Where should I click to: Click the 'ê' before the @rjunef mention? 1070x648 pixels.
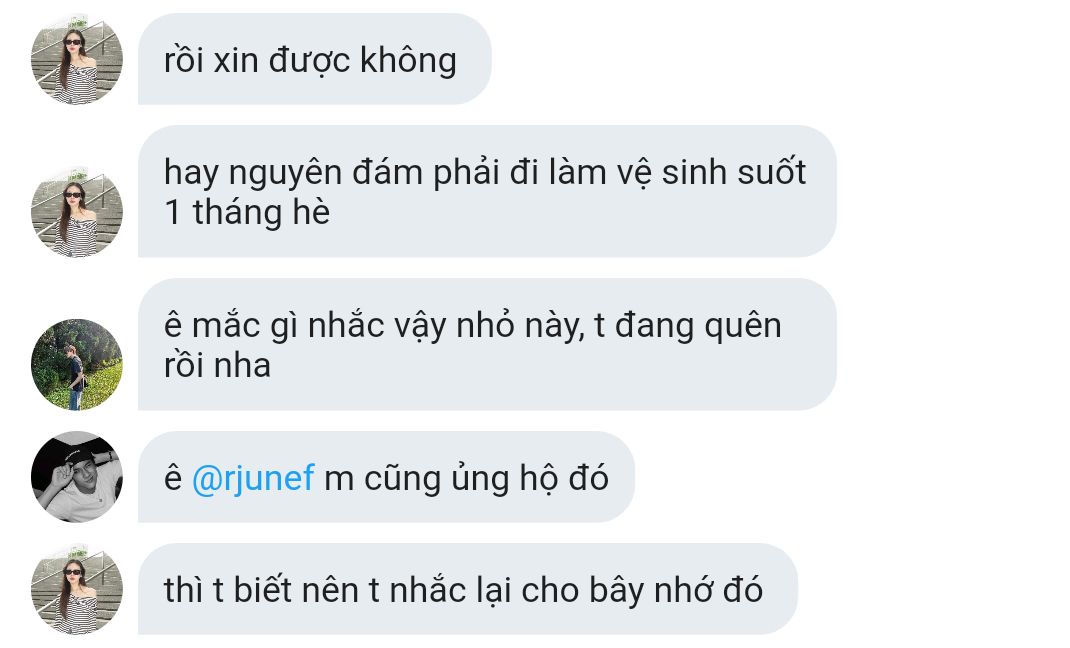(173, 477)
